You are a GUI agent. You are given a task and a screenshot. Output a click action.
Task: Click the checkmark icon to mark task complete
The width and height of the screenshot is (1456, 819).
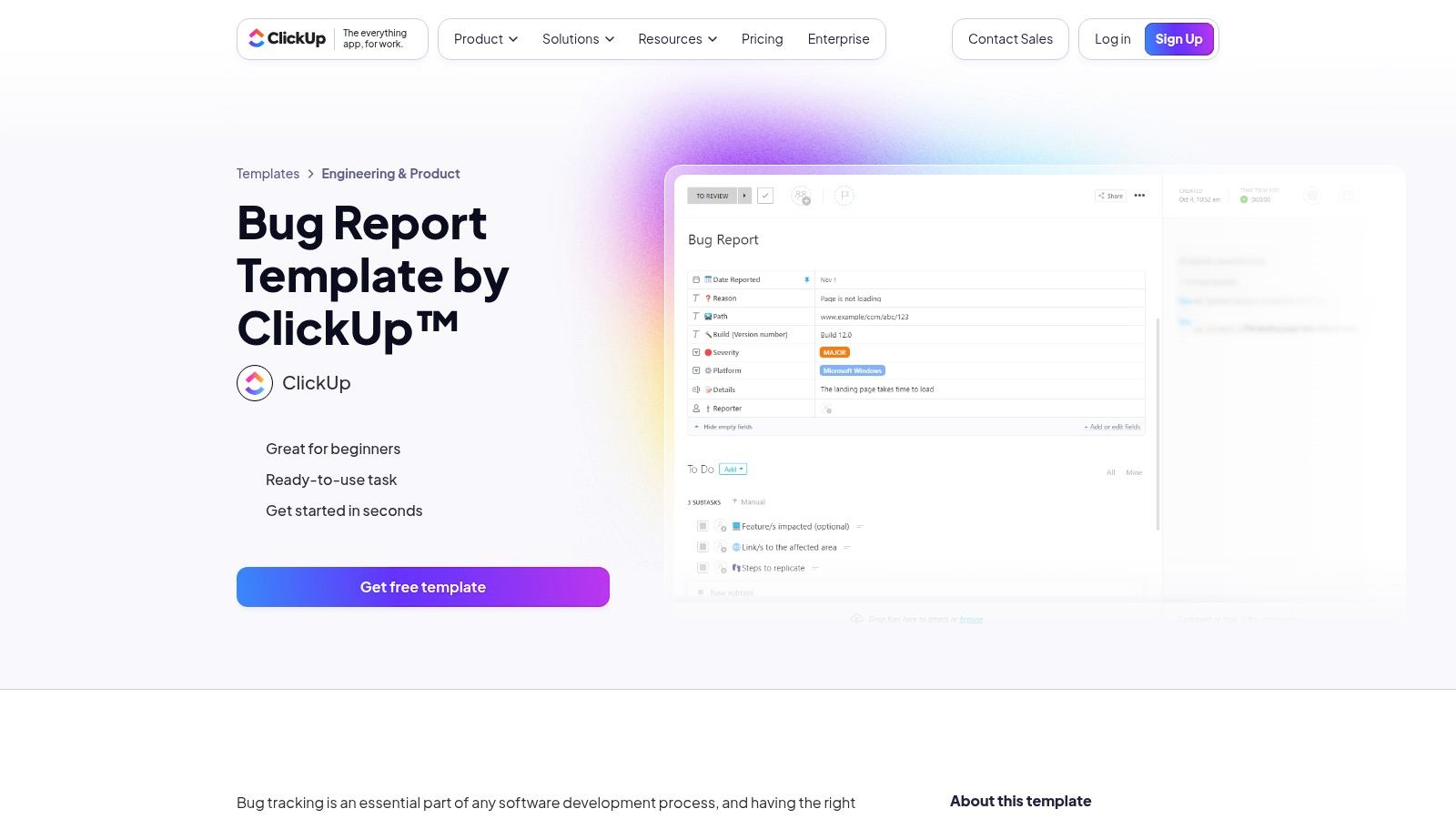[x=765, y=195]
